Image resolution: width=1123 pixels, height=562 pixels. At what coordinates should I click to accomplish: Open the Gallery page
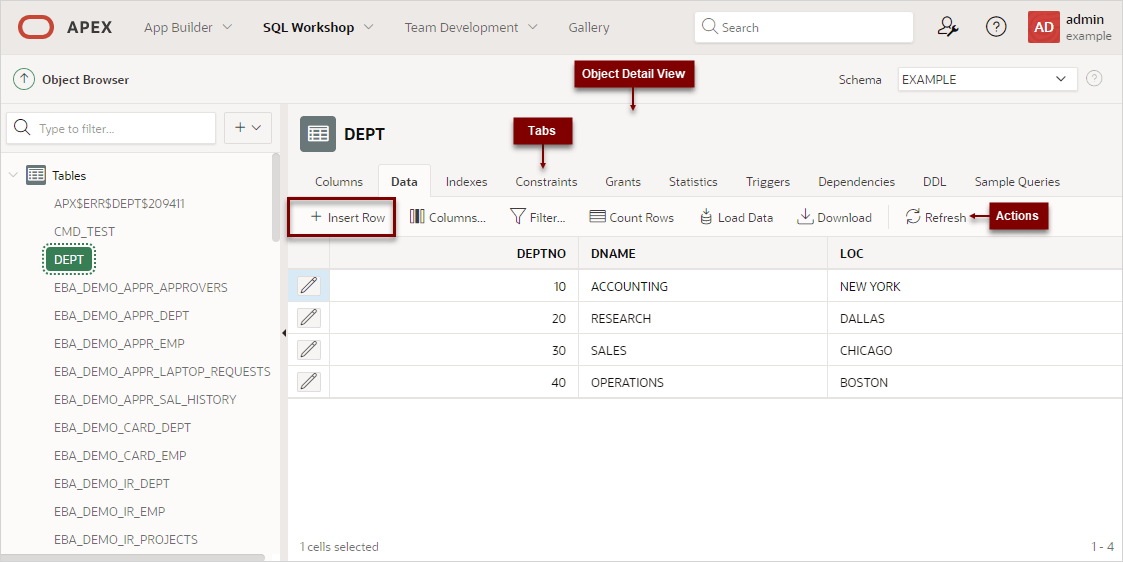pos(589,27)
